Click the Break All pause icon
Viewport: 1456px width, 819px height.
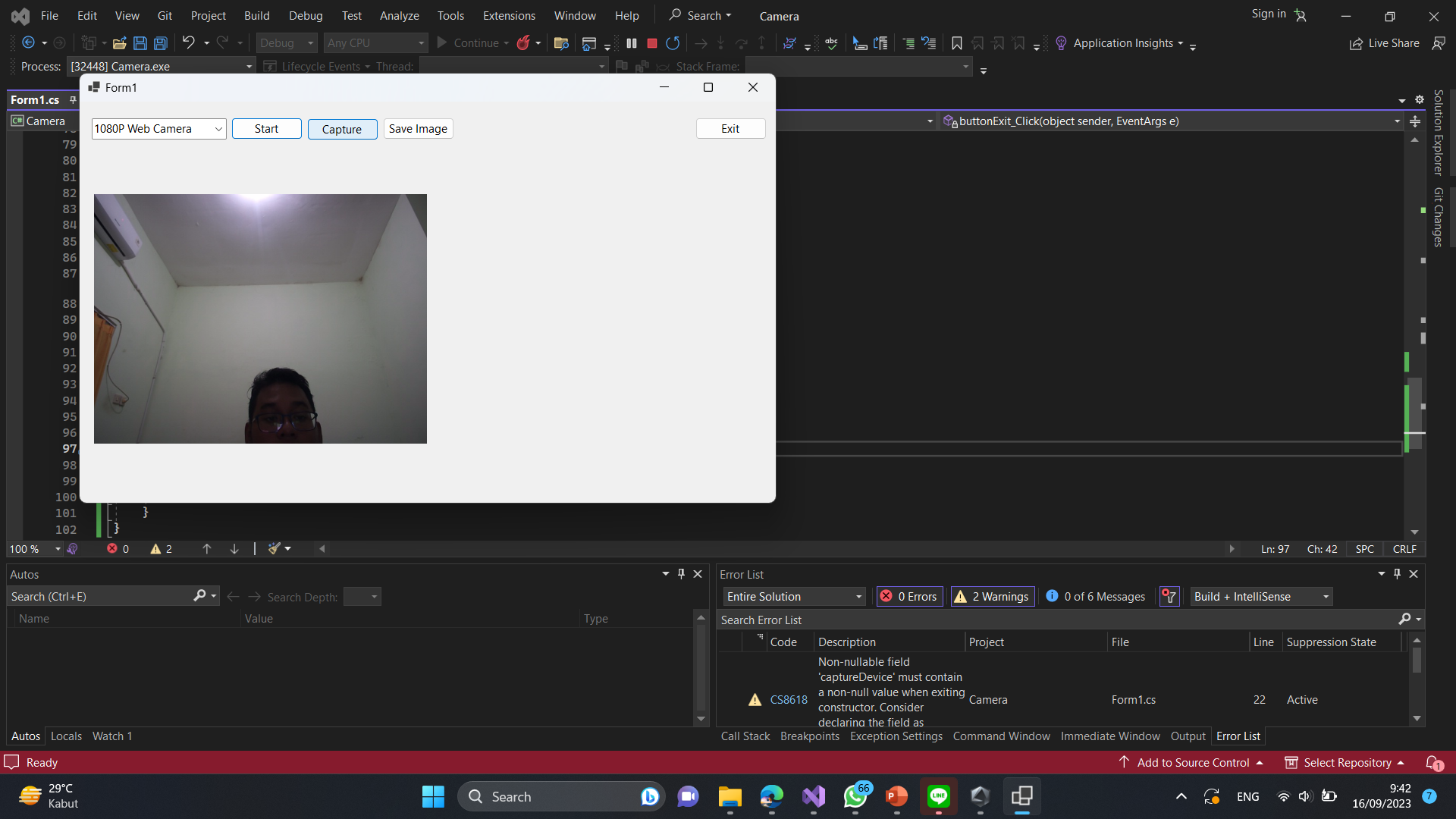(x=632, y=43)
